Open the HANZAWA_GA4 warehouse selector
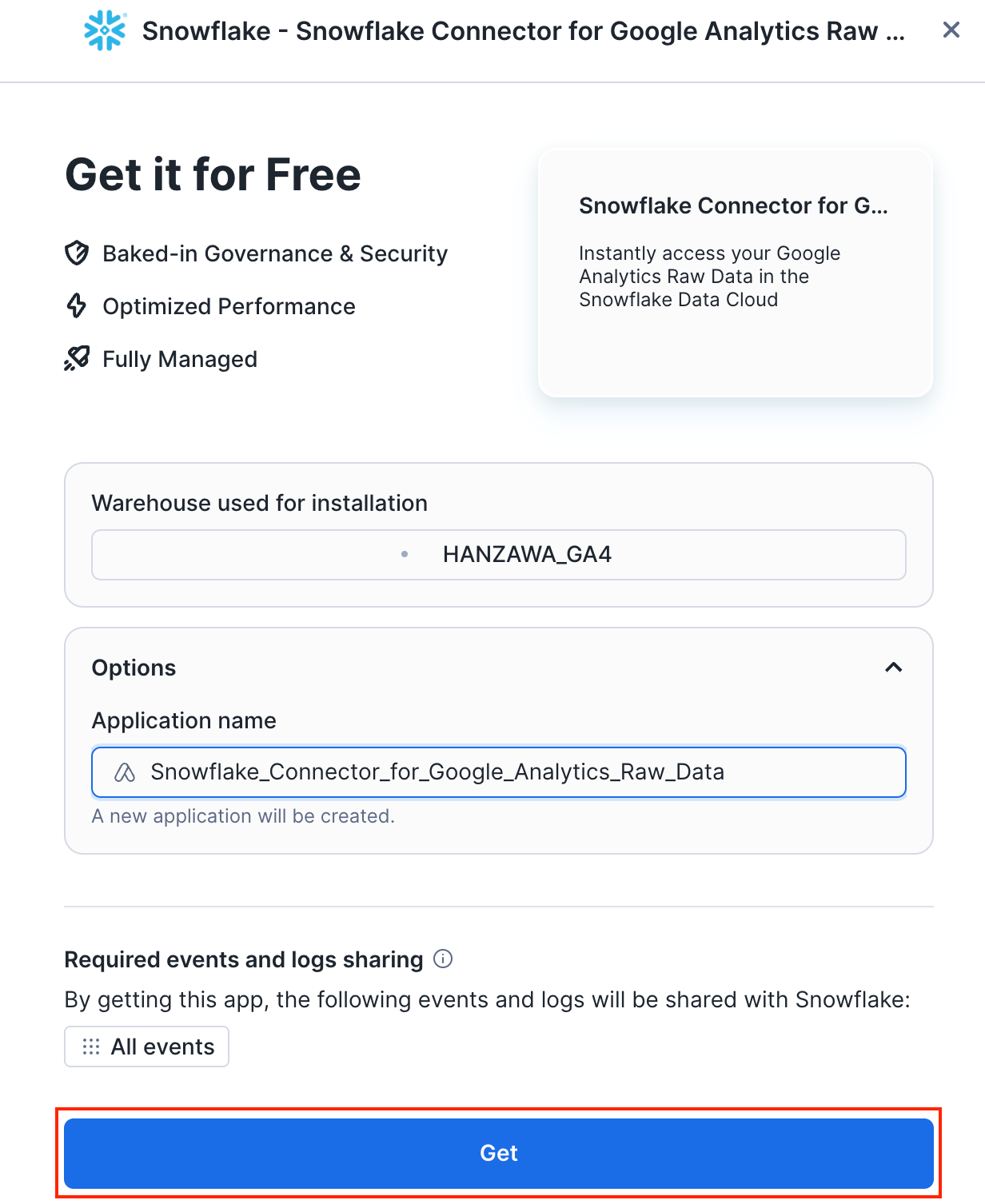The image size is (985, 1204). pyautogui.click(x=499, y=555)
